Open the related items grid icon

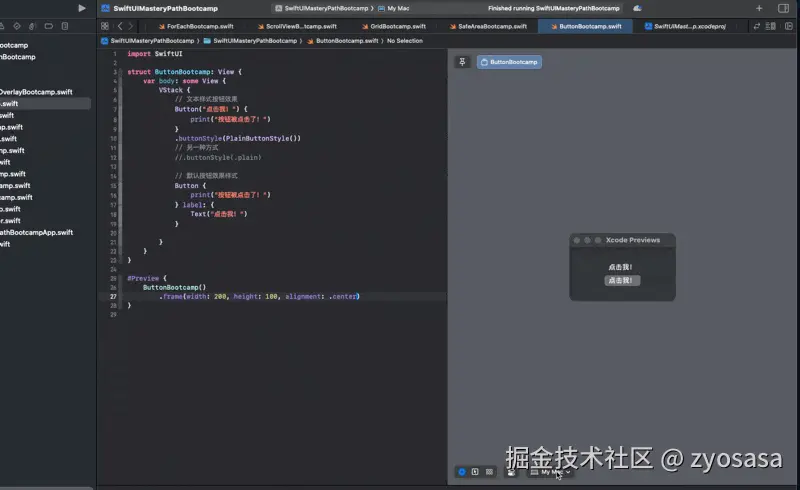[105, 26]
